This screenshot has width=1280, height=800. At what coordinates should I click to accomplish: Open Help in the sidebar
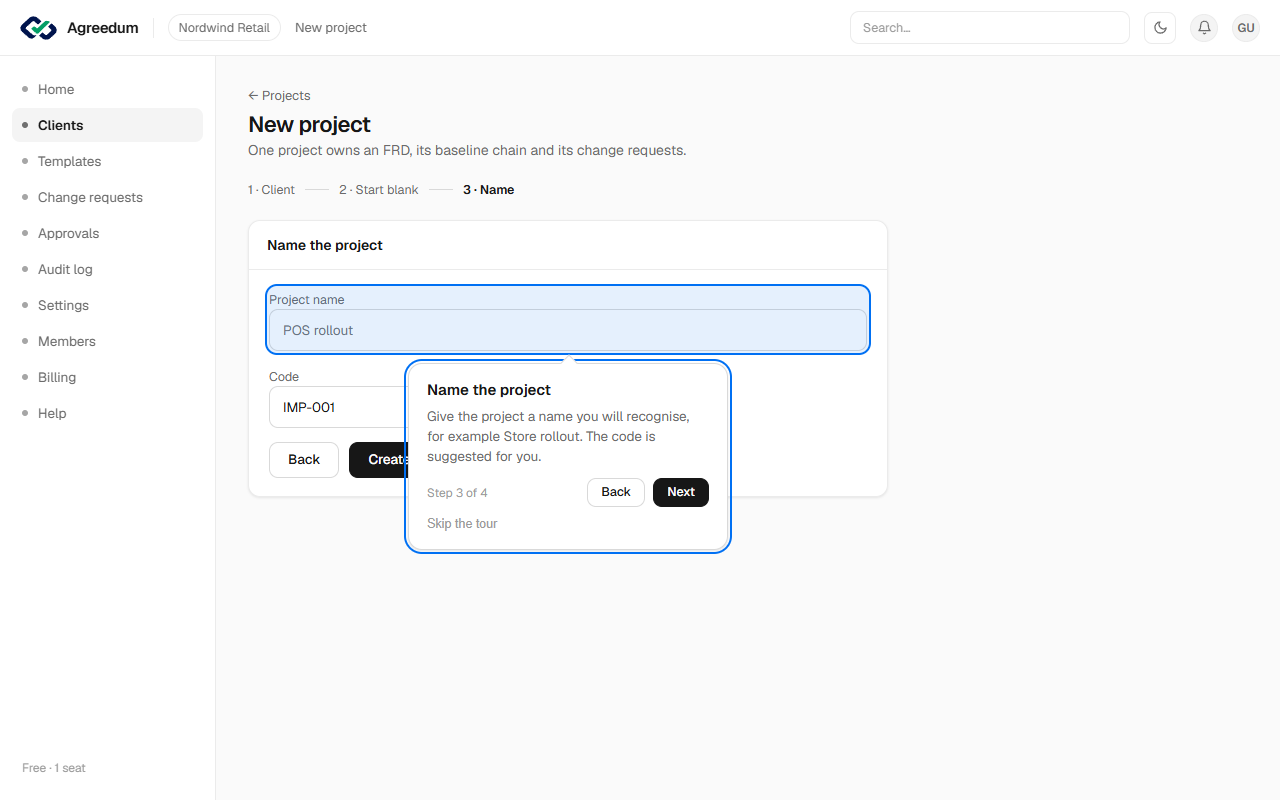(107, 413)
